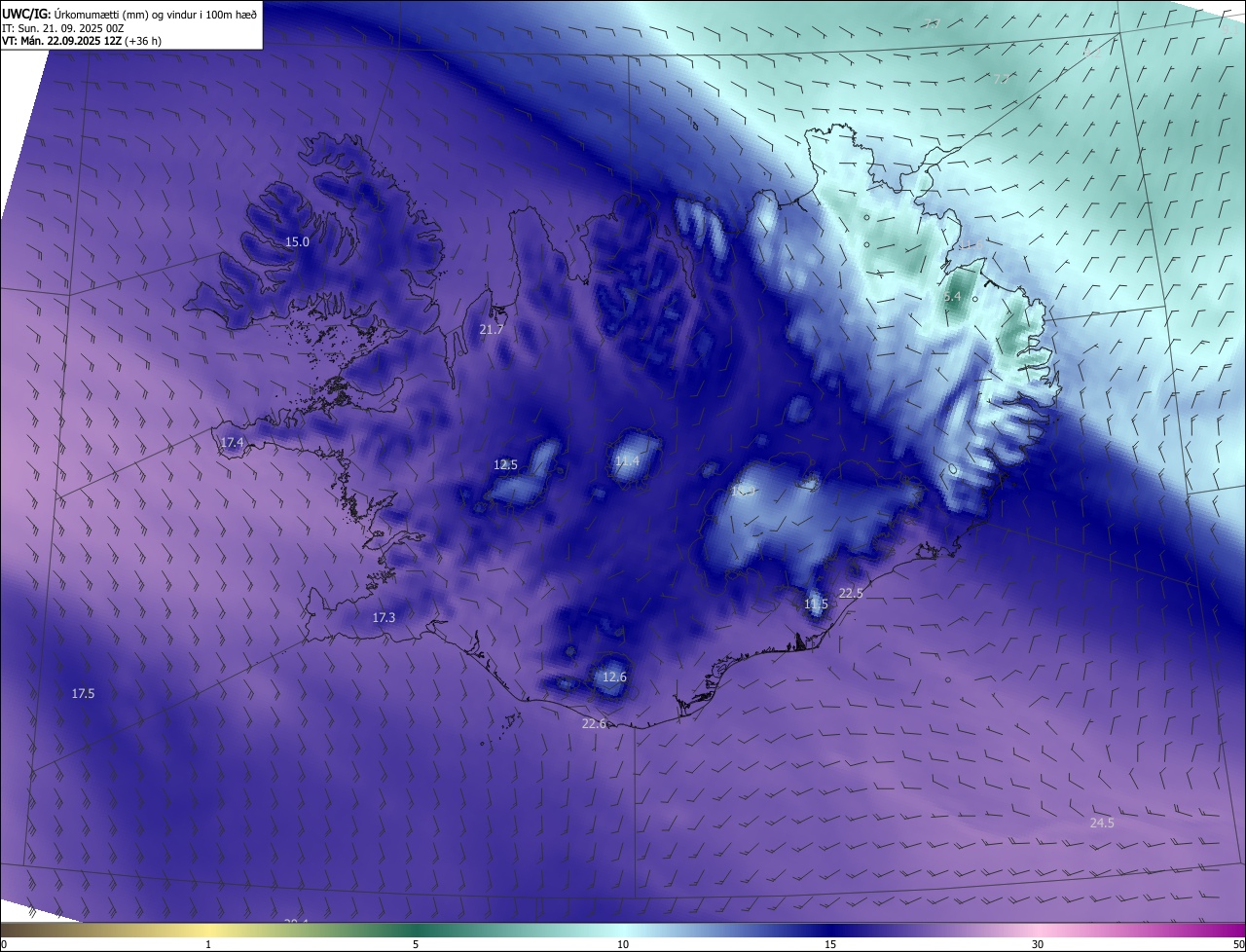The width and height of the screenshot is (1246, 952).
Task: Click the 12.6 value label on the map
Action: [x=614, y=677]
